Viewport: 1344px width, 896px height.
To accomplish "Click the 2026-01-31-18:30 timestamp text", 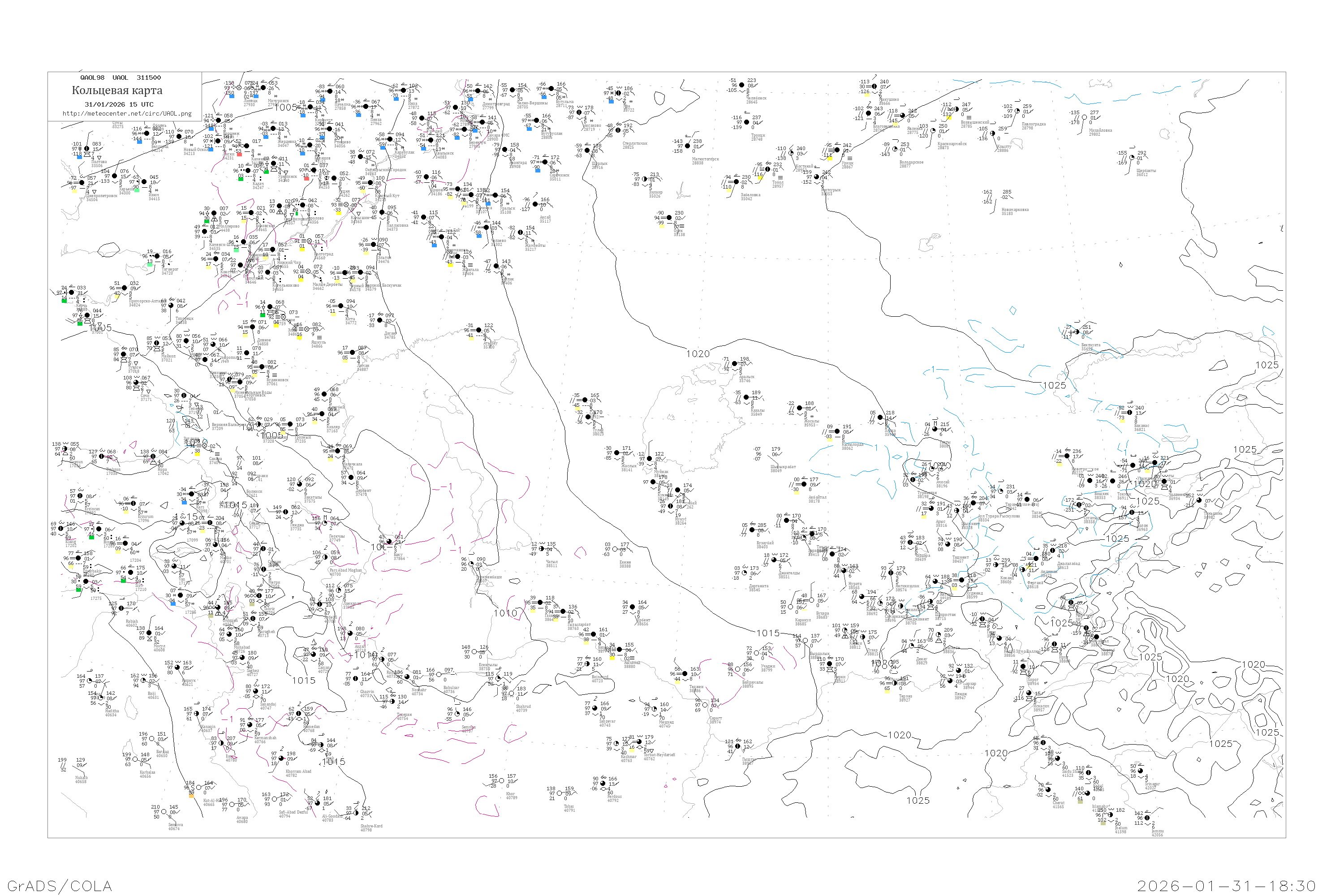I will [x=1226, y=886].
